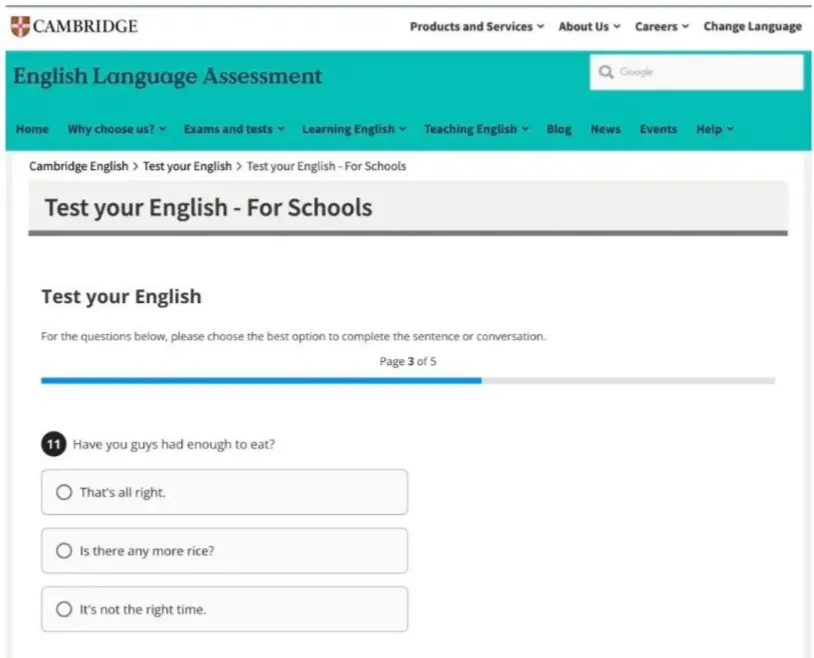The image size is (814, 658).
Task: Open Blog nav item
Action: pos(559,129)
